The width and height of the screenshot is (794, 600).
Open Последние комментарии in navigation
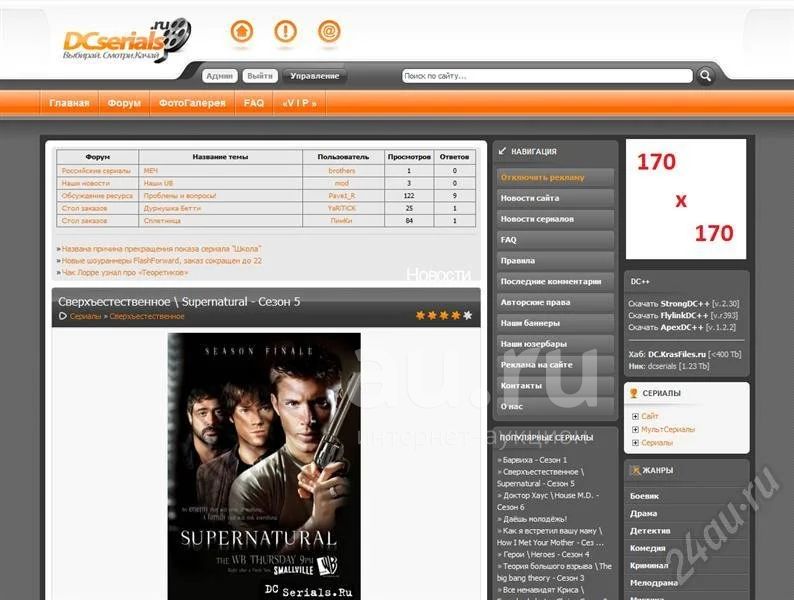click(x=555, y=282)
